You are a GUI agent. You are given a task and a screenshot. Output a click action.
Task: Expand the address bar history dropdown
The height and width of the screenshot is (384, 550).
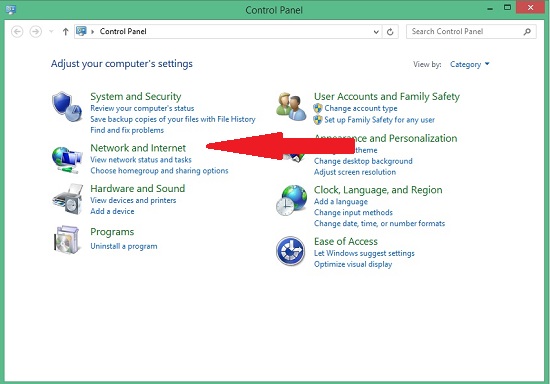click(x=376, y=32)
